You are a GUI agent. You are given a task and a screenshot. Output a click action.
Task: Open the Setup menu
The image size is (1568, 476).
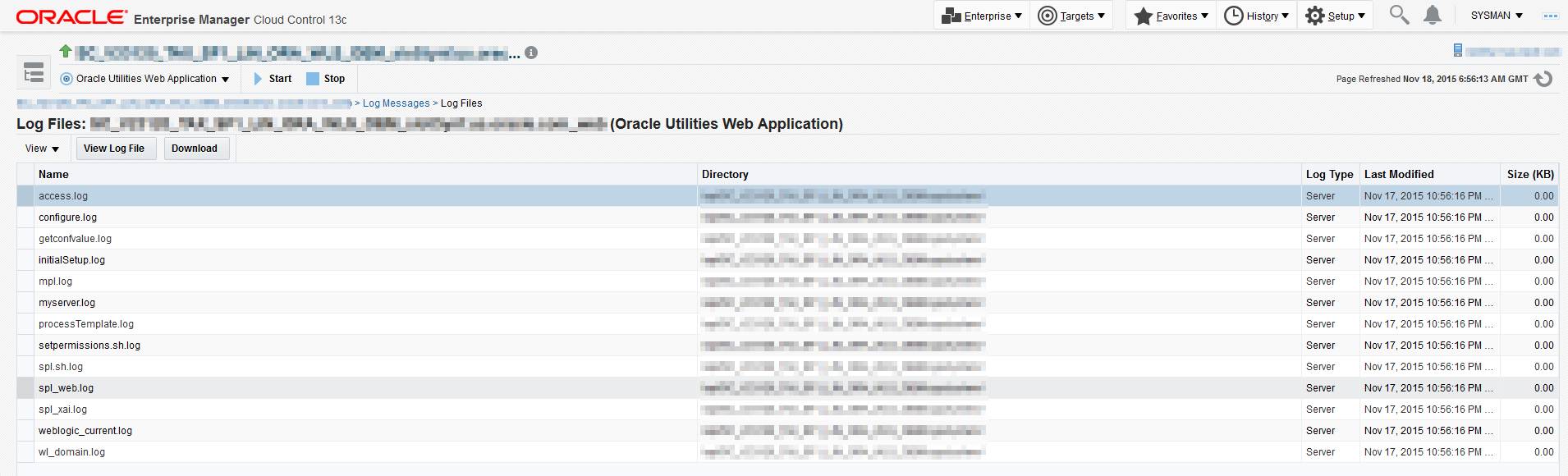1335,16
